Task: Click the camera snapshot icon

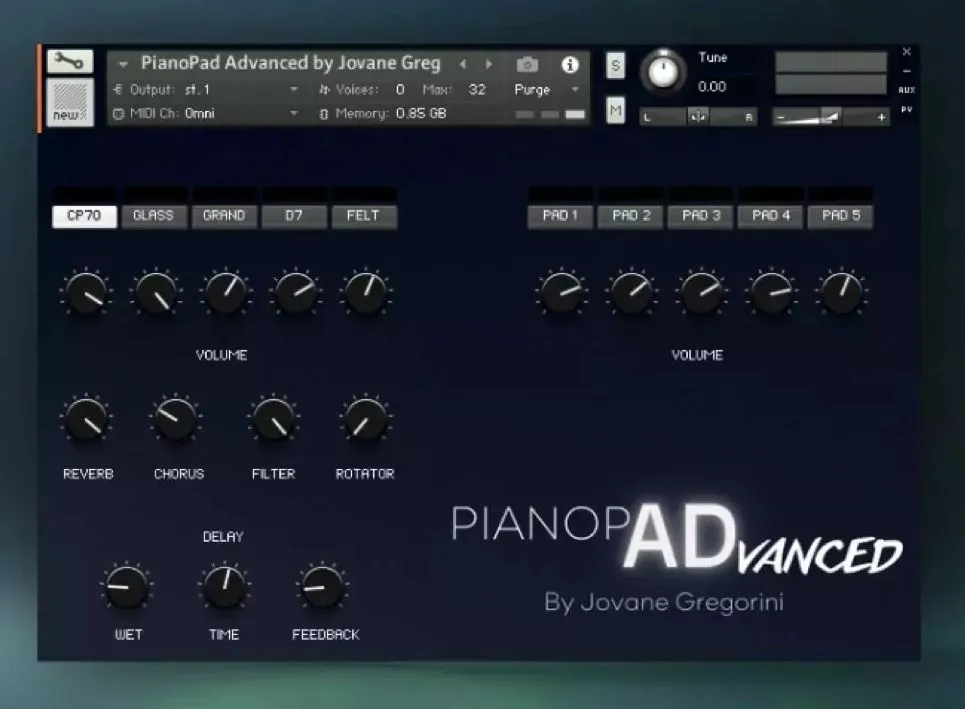Action: pyautogui.click(x=527, y=64)
